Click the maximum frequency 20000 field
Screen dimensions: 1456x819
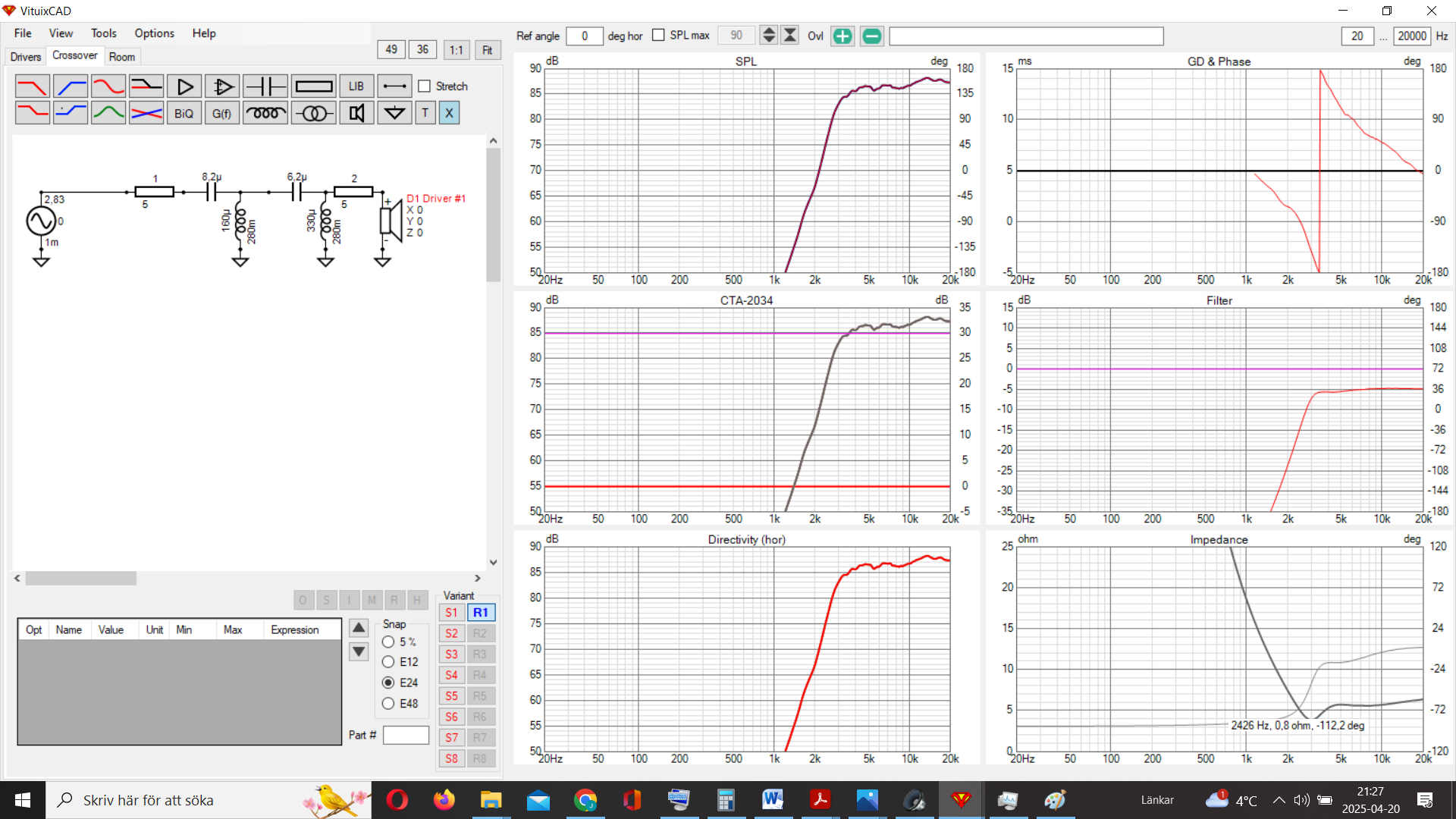(1411, 36)
